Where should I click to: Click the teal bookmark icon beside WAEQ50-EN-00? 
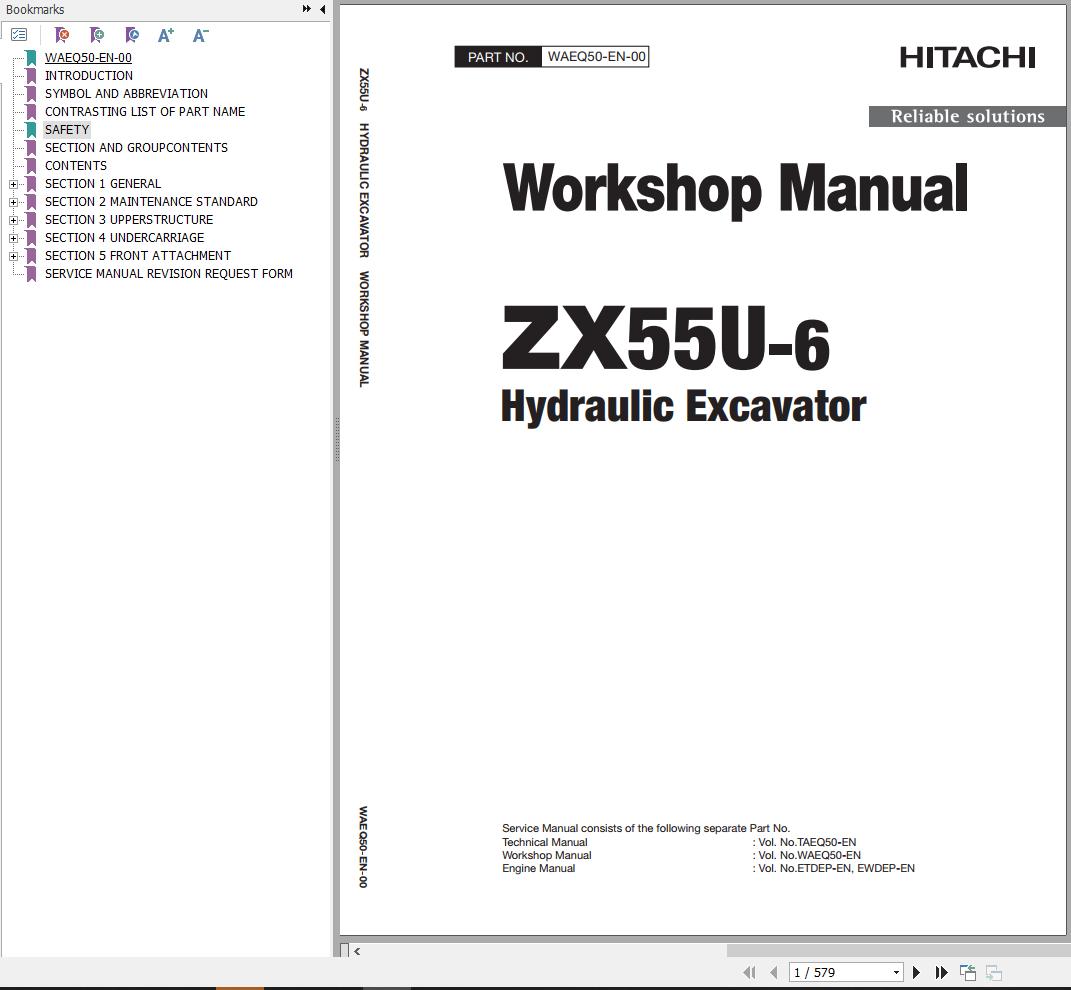31,57
